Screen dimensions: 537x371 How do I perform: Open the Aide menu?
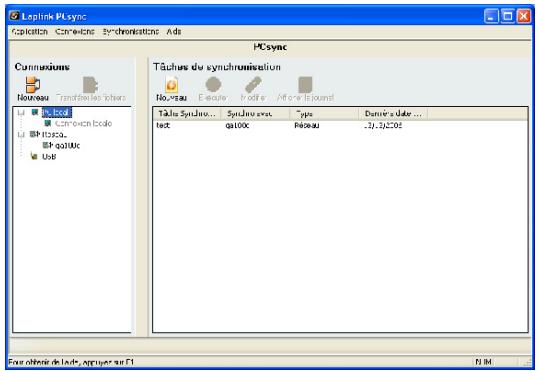[174, 32]
